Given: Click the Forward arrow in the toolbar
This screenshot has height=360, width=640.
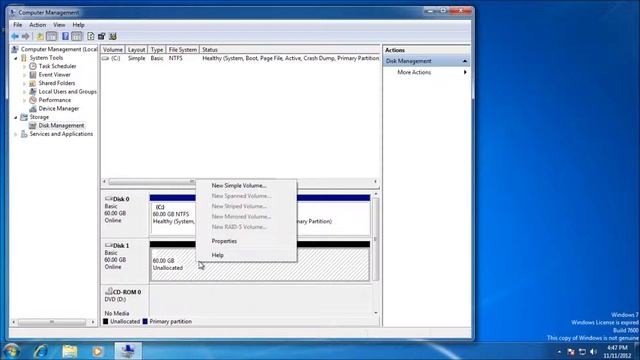Looking at the screenshot, I should [25, 37].
